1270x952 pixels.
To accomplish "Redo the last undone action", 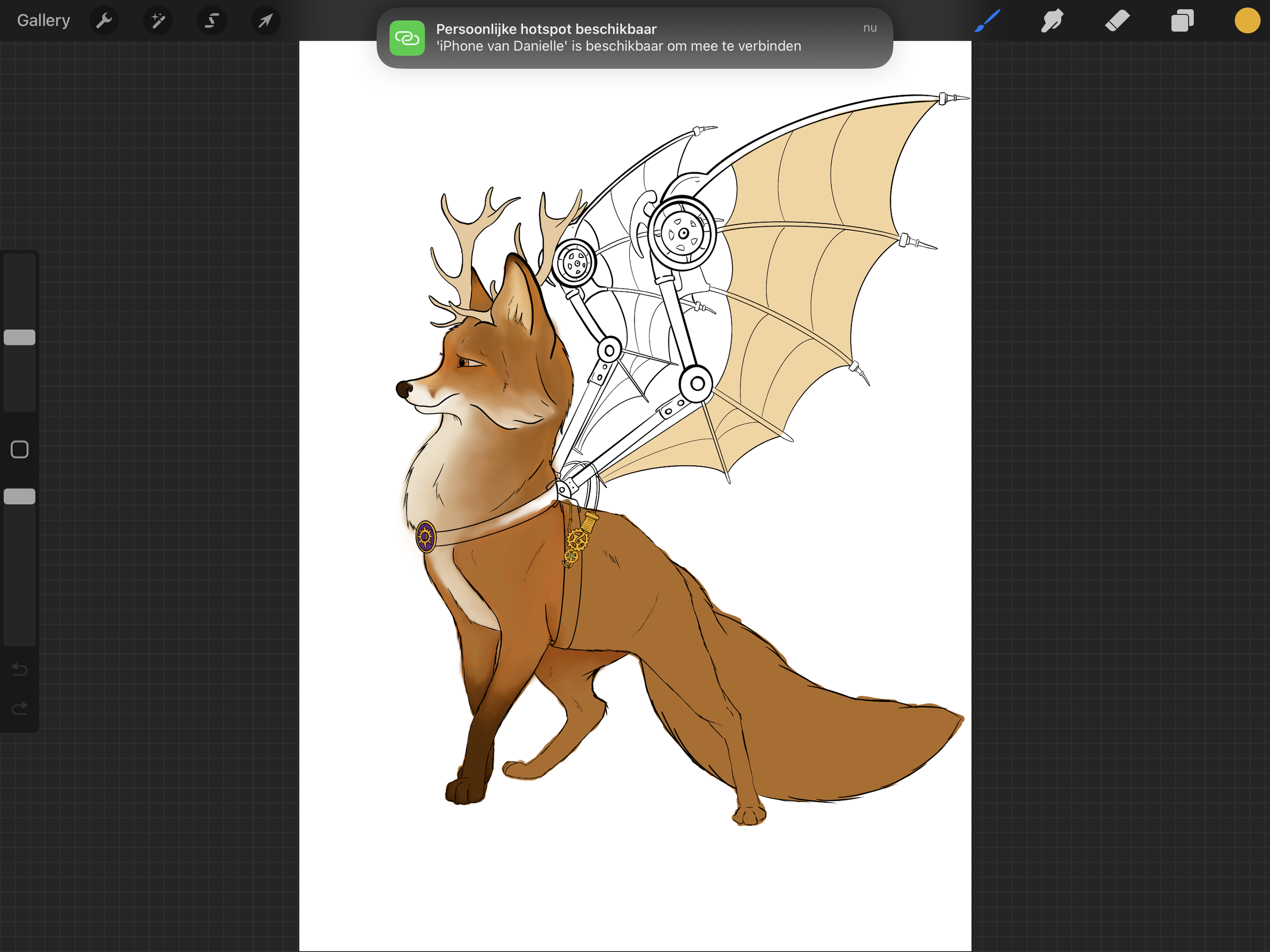I will click(x=19, y=709).
